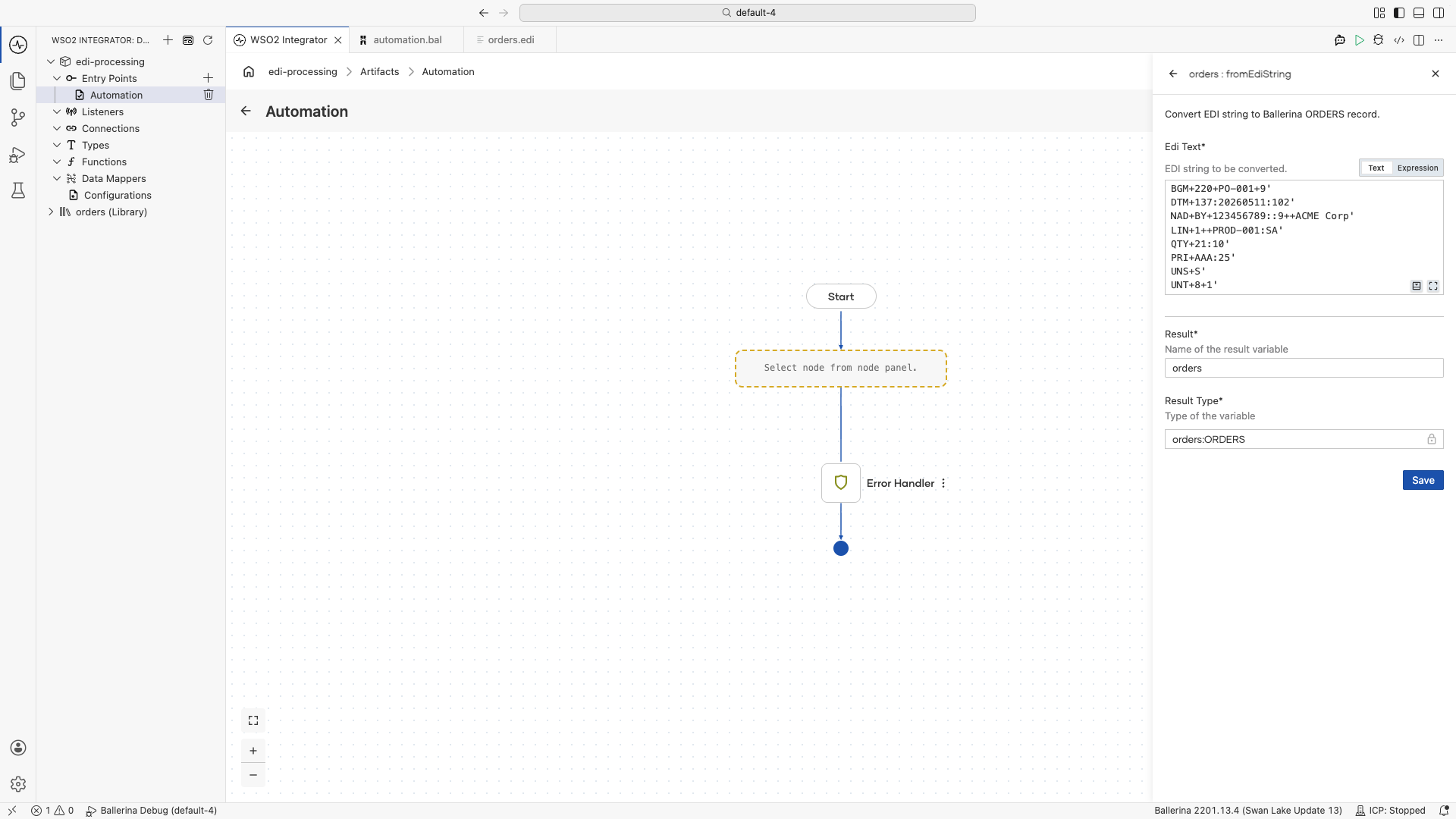Image resolution: width=1456 pixels, height=819 pixels.
Task: Start debugging with the bug icon
Action: point(1379,40)
